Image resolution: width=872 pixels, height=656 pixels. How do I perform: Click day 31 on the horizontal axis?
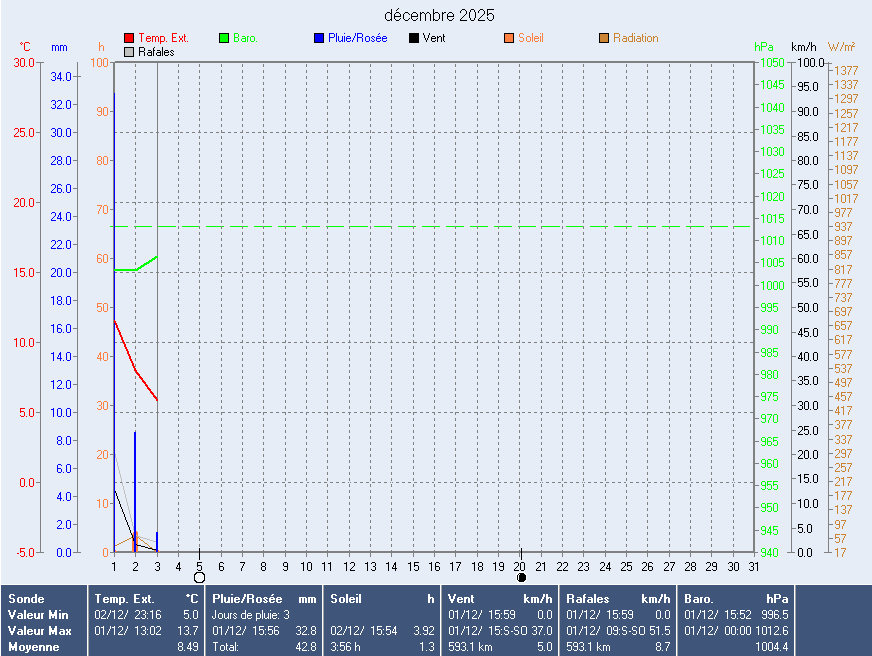[754, 566]
